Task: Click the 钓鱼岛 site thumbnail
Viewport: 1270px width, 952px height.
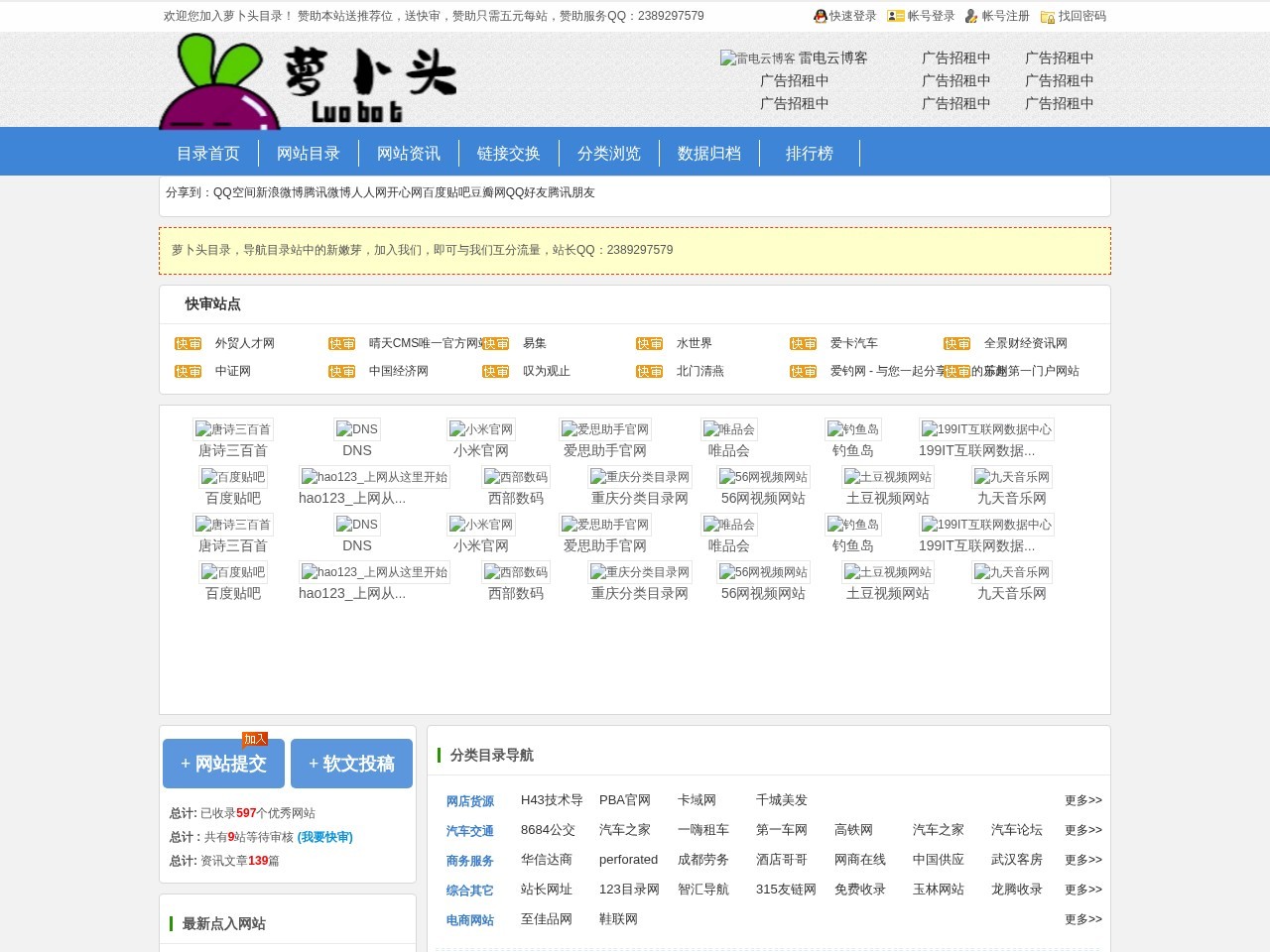Action: pos(853,428)
